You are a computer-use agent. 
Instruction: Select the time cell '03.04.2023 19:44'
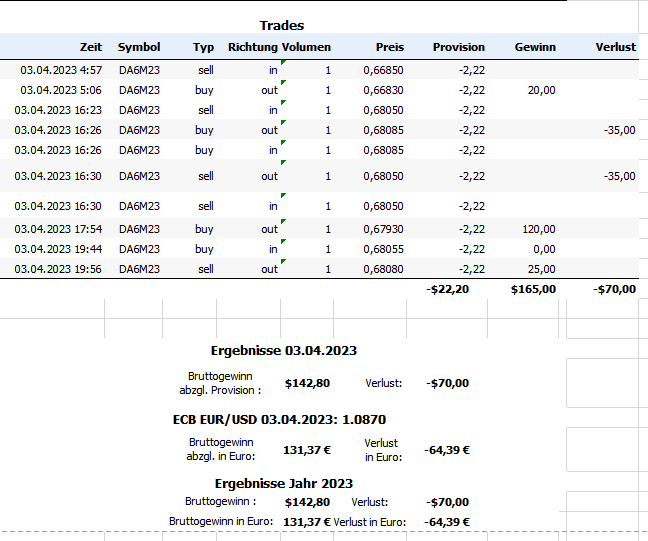point(58,249)
